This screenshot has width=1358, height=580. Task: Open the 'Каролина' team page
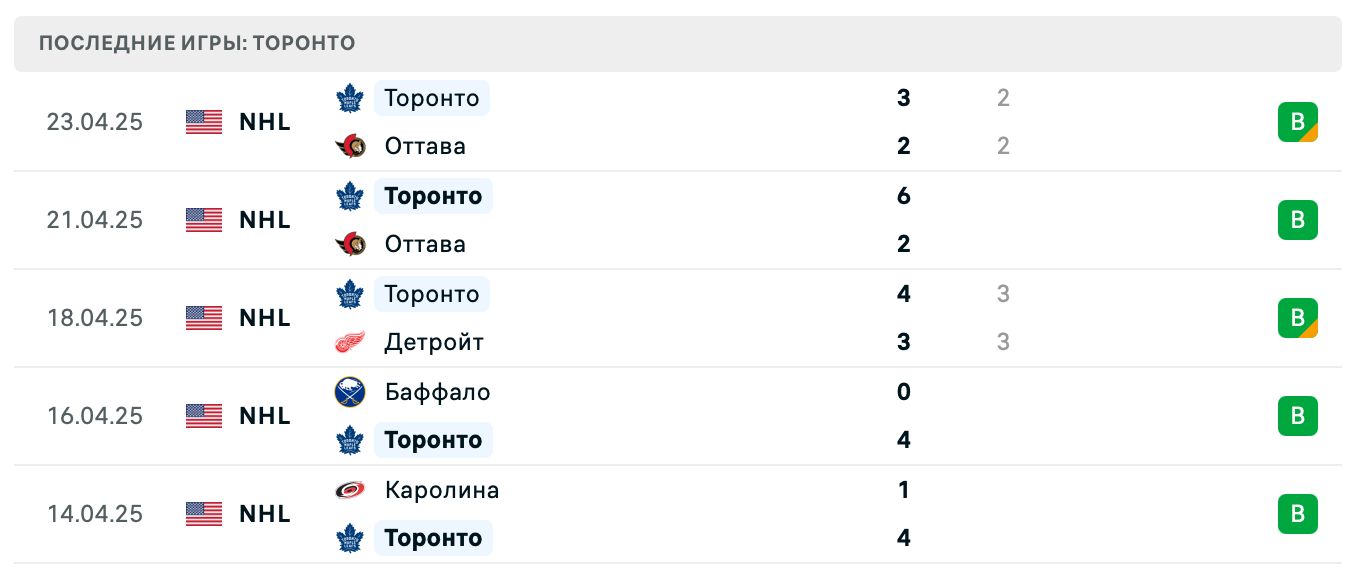point(441,490)
